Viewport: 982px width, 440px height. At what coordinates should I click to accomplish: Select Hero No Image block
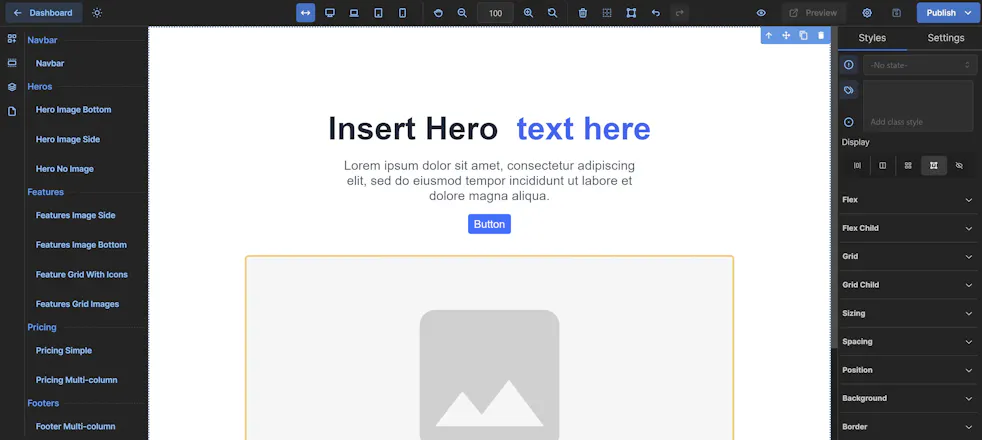pos(65,169)
